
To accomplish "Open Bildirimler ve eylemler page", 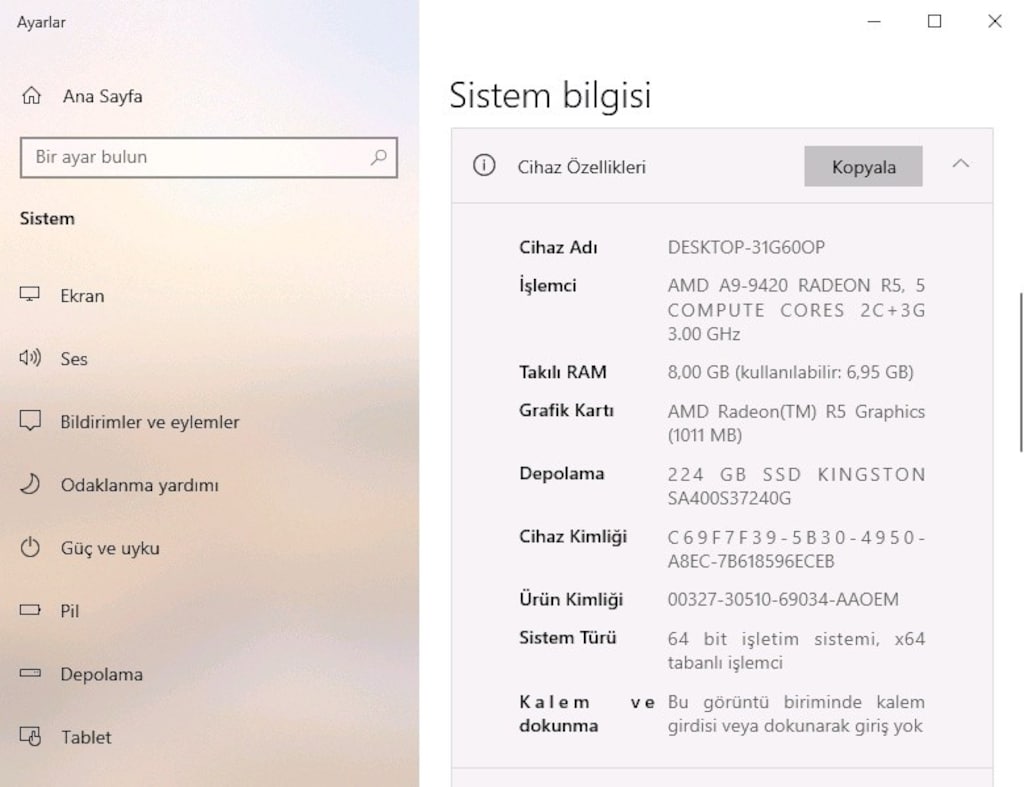I will [150, 423].
